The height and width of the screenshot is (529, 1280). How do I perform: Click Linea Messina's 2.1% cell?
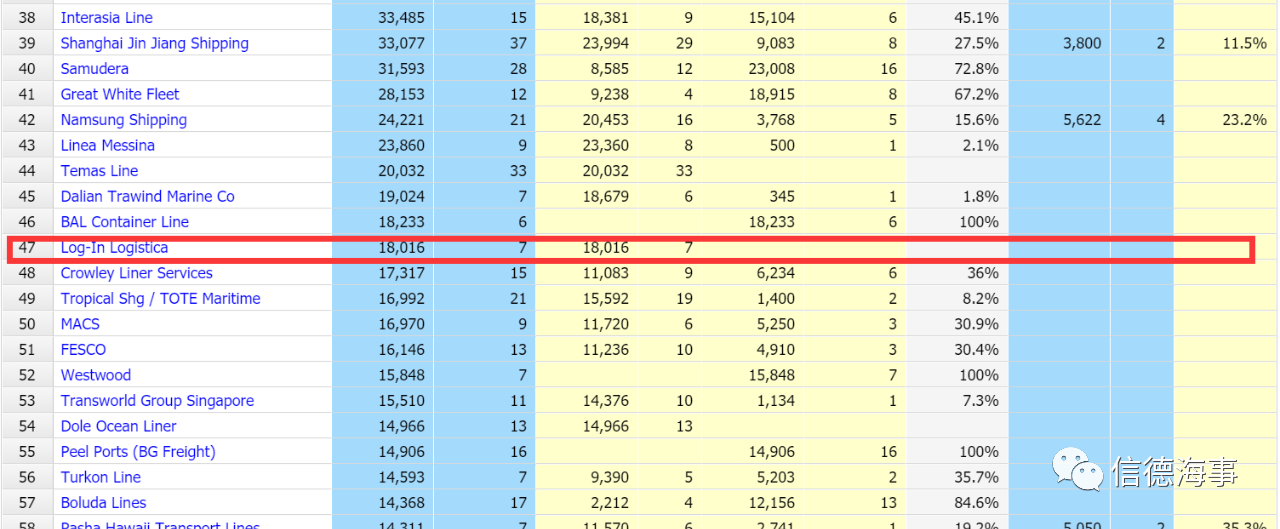980,145
